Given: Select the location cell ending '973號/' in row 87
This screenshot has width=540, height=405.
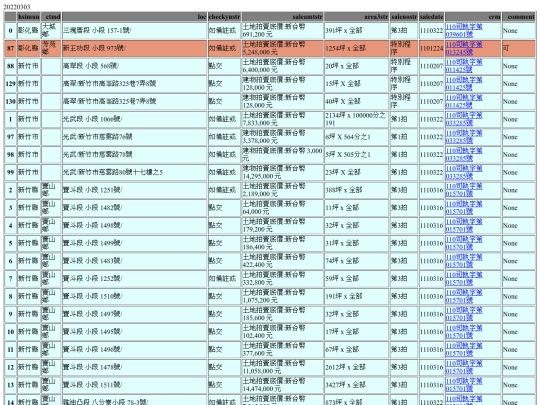Looking at the screenshot, I should (x=134, y=48).
